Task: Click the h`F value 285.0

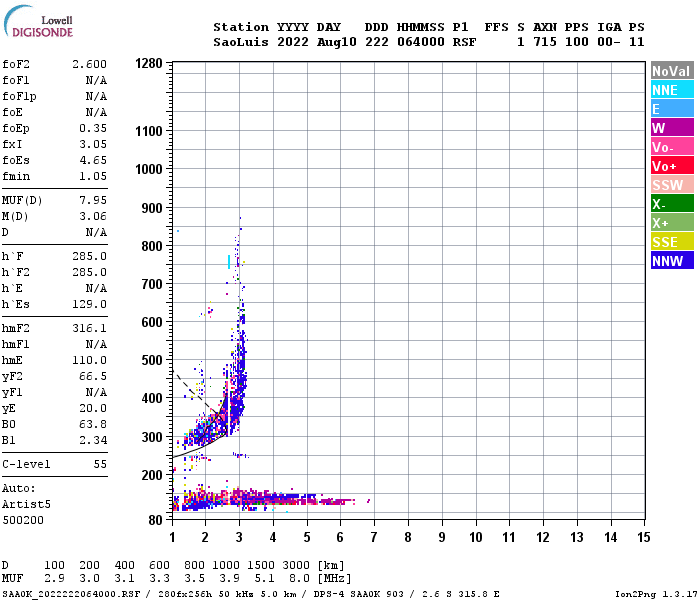Action: click(89, 256)
